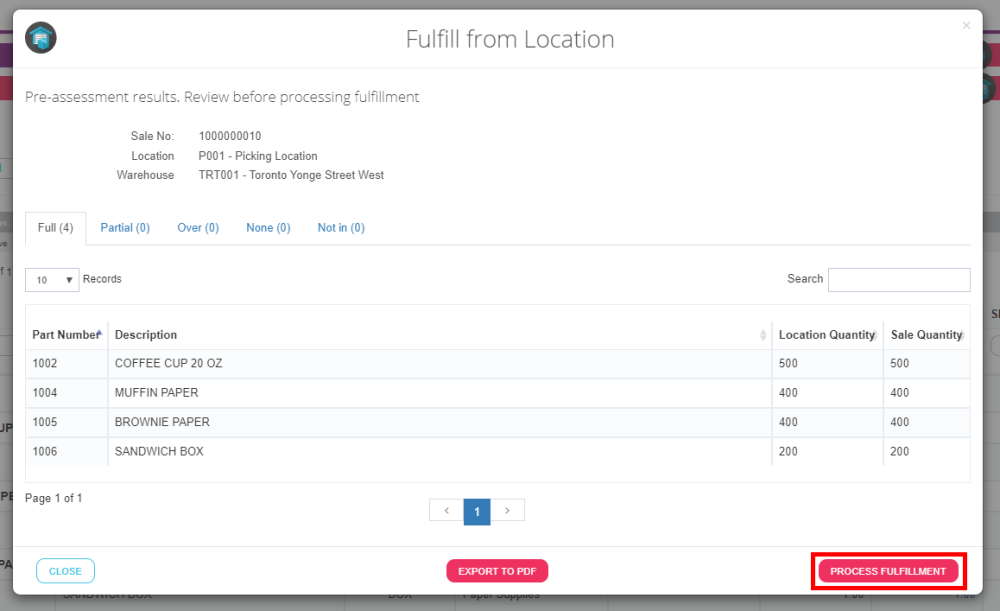Go to next page arrow
Viewport: 1000px width, 611px height.
pyautogui.click(x=508, y=511)
